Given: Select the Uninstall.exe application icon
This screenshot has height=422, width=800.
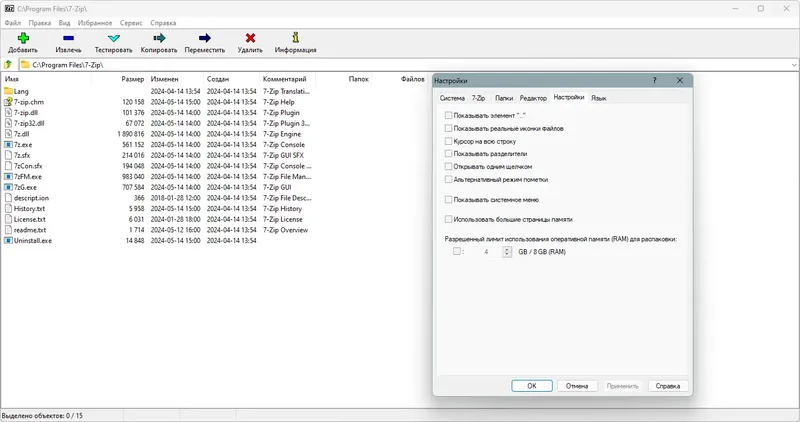Looking at the screenshot, I should (x=8, y=240).
